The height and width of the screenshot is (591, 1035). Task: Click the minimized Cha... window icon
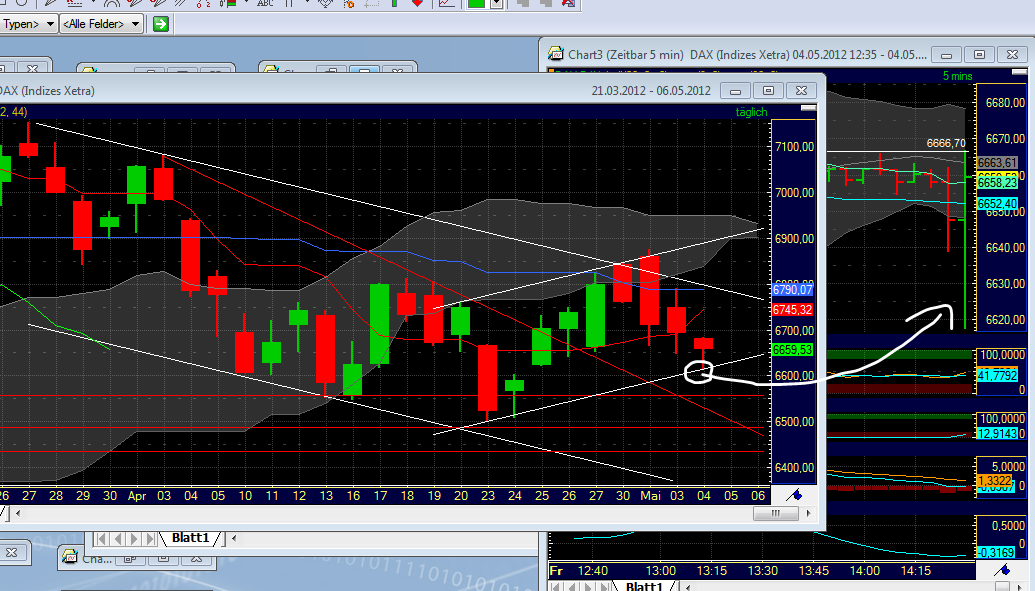click(69, 556)
